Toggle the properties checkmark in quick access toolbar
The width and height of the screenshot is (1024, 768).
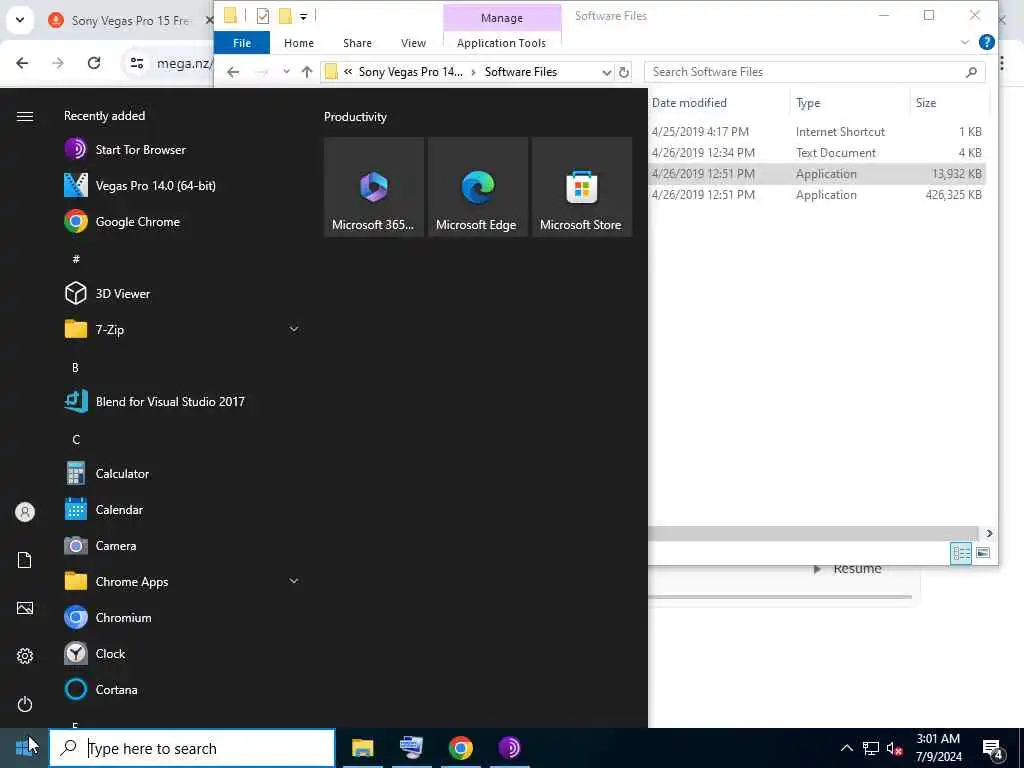pos(263,16)
